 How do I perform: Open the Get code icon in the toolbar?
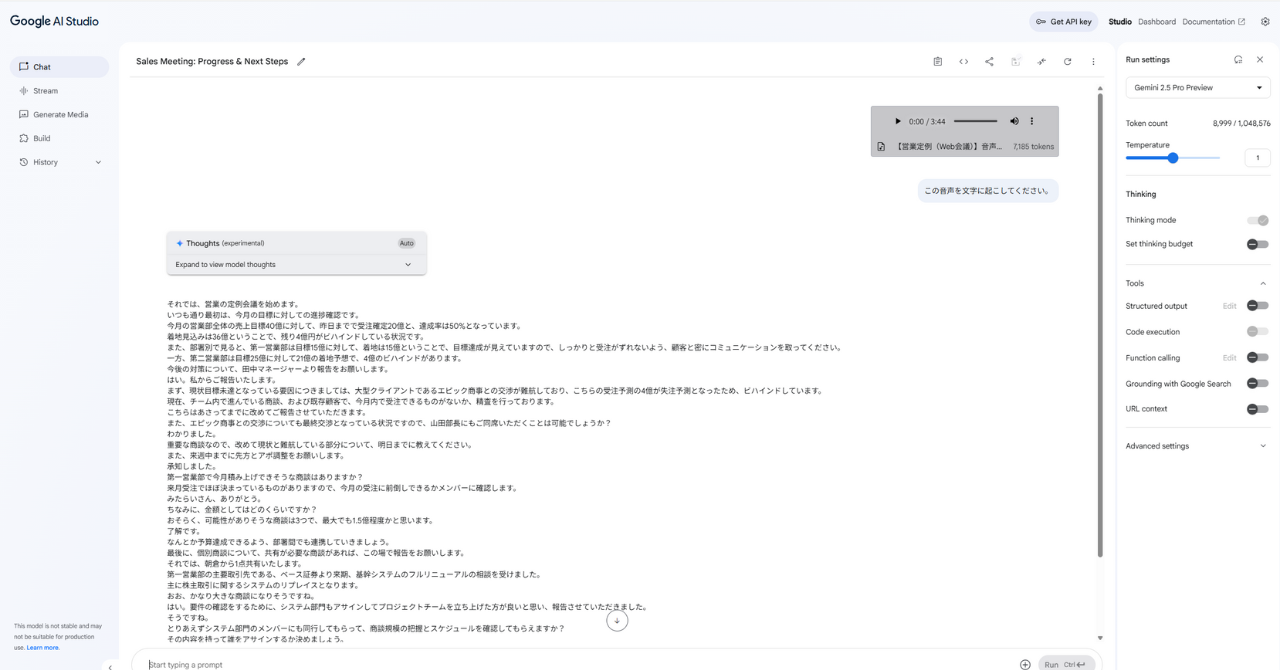point(963,61)
